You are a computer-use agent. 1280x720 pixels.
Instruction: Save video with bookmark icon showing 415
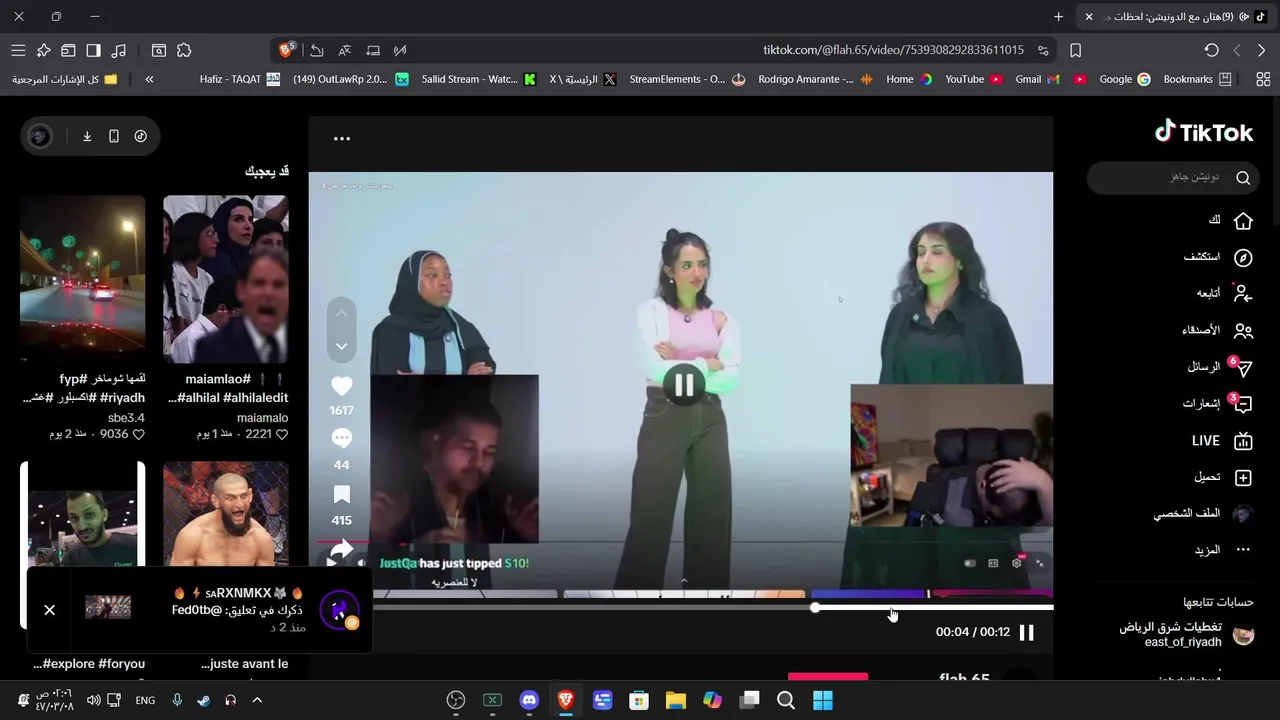pos(342,494)
